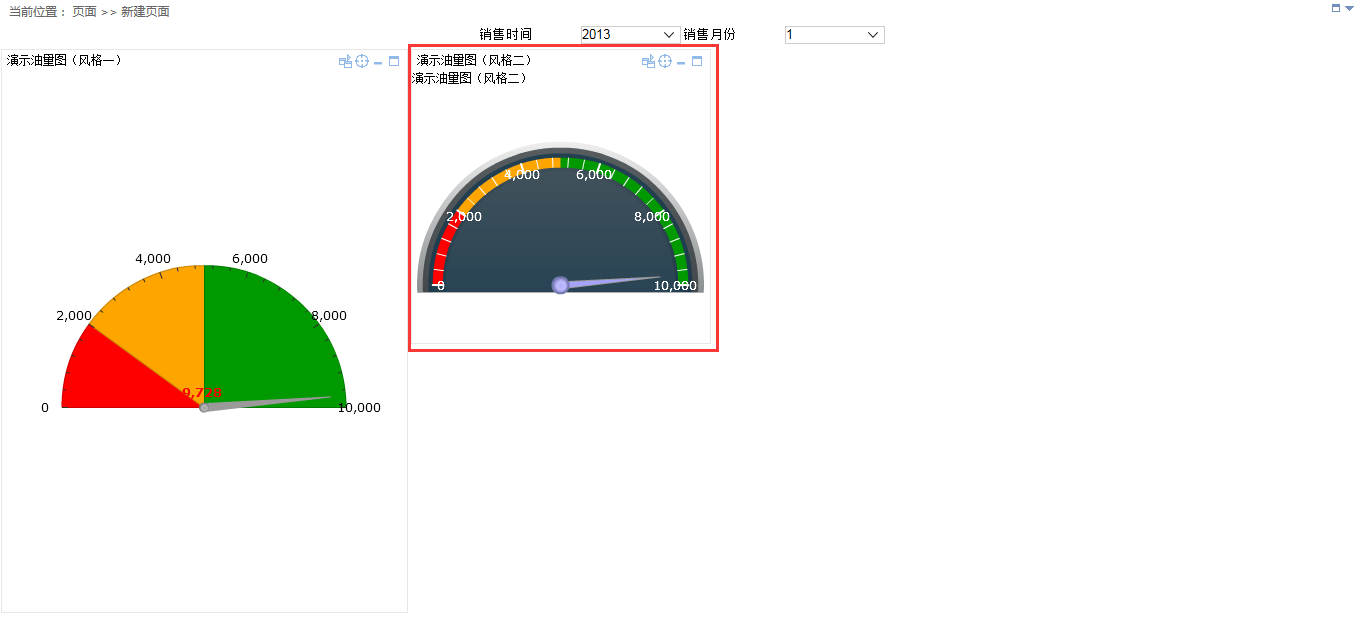
Task: Click the 0 label on 风格一 gauge
Action: click(45, 407)
